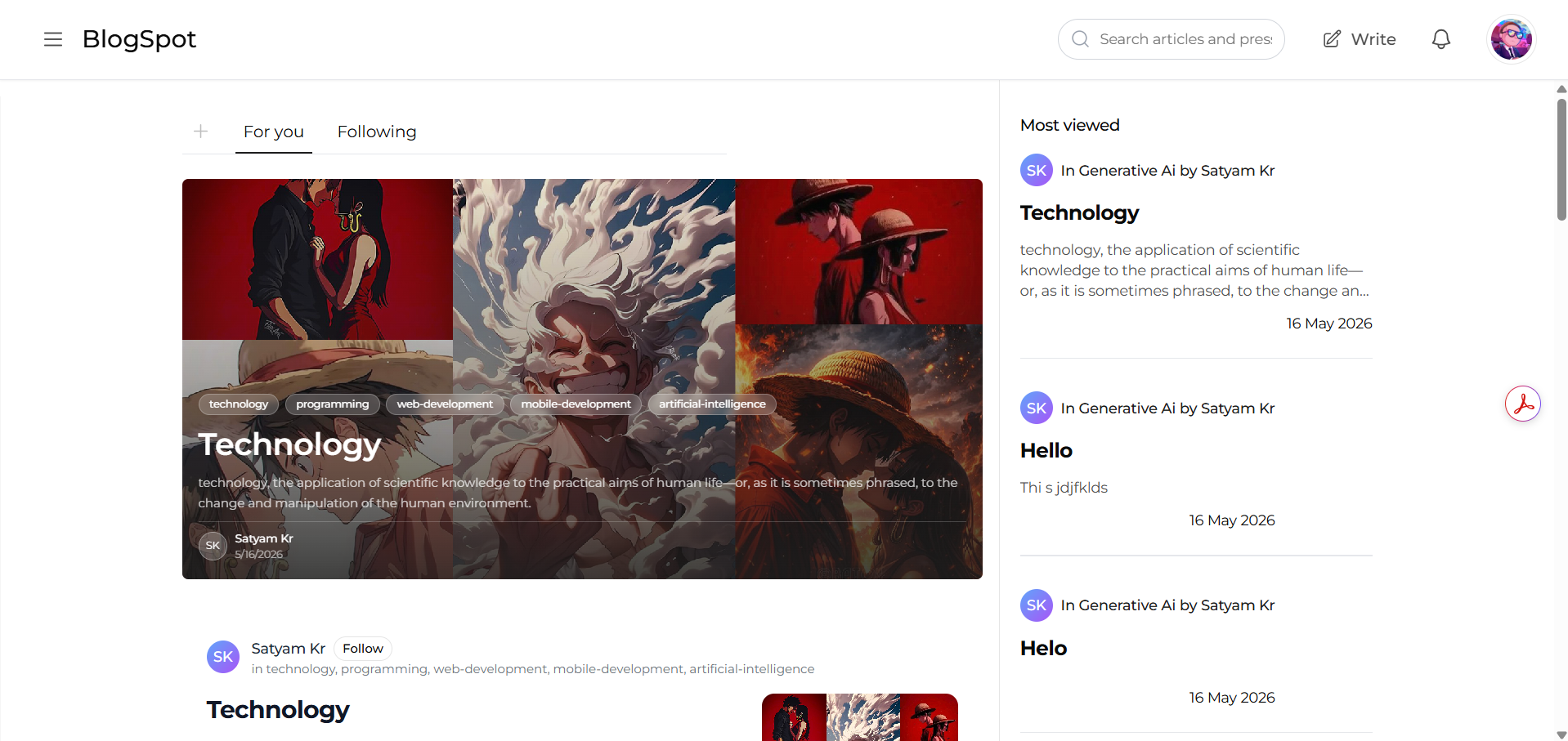Screen dimensions: 1568x741
Task: Click the scrollbar down arrow
Action: (x=1561, y=734)
